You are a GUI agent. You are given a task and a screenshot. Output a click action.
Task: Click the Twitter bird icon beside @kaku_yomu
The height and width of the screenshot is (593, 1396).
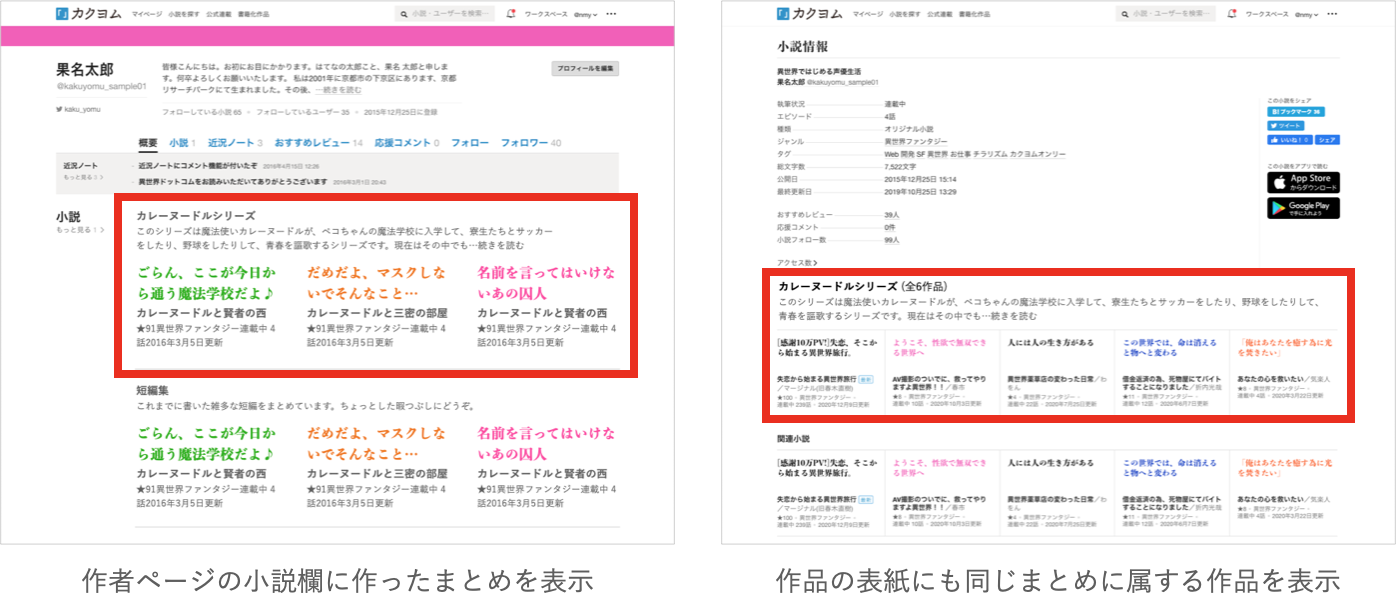(58, 110)
